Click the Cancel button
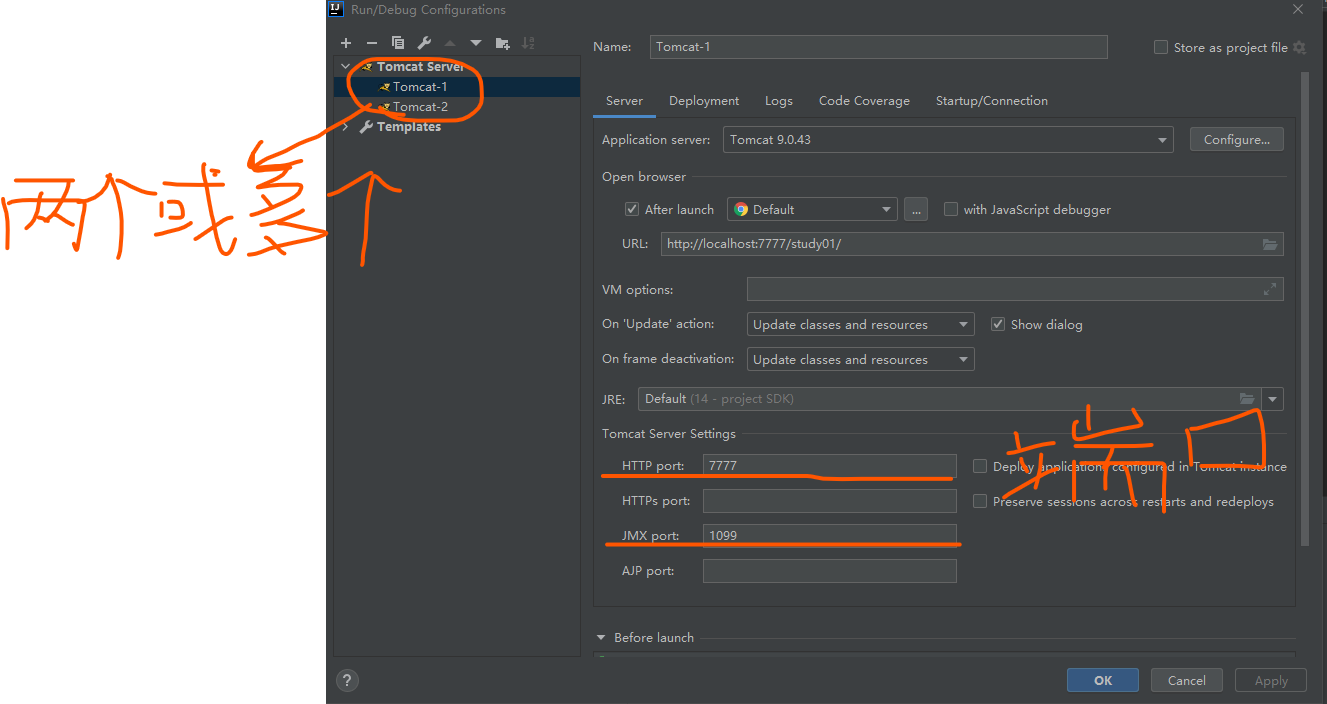Image resolution: width=1327 pixels, height=704 pixels. click(x=1187, y=680)
